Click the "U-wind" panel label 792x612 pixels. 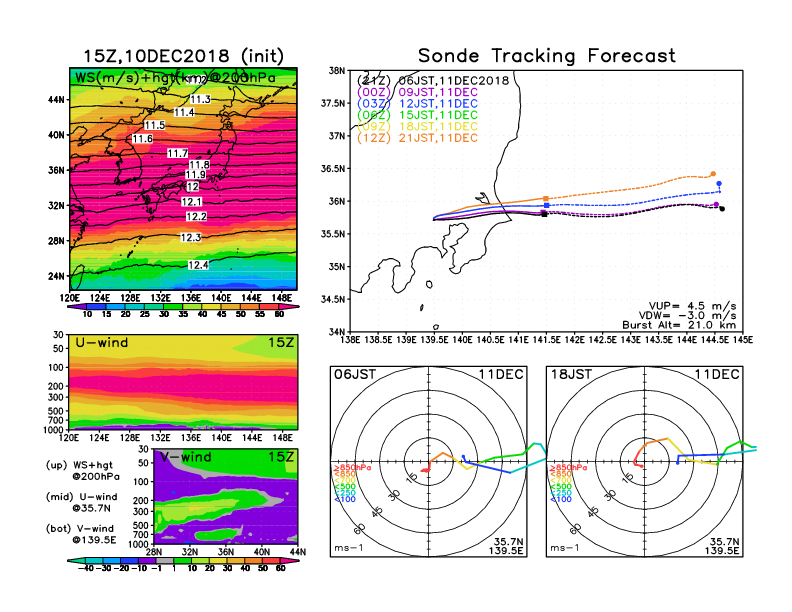pos(102,342)
